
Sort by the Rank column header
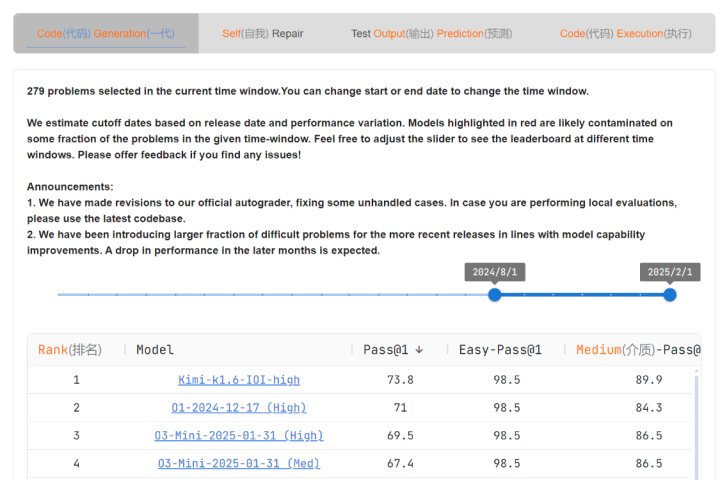(x=70, y=350)
